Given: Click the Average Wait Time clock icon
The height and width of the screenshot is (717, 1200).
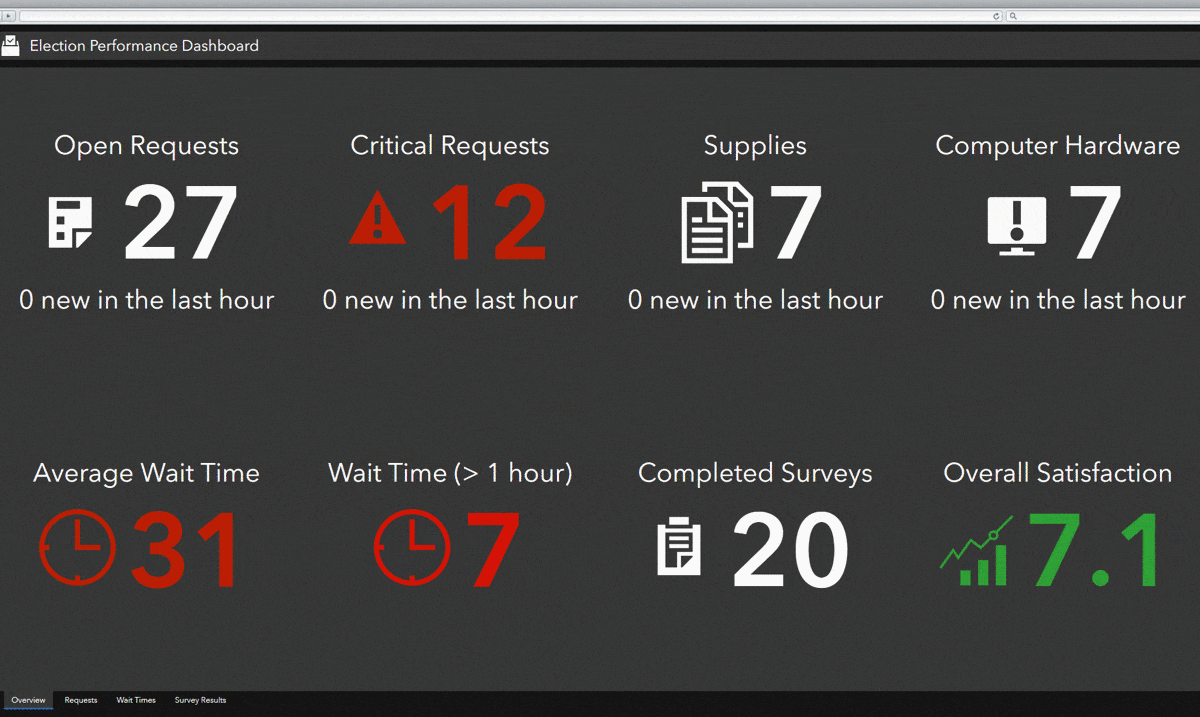Looking at the screenshot, I should tap(78, 548).
